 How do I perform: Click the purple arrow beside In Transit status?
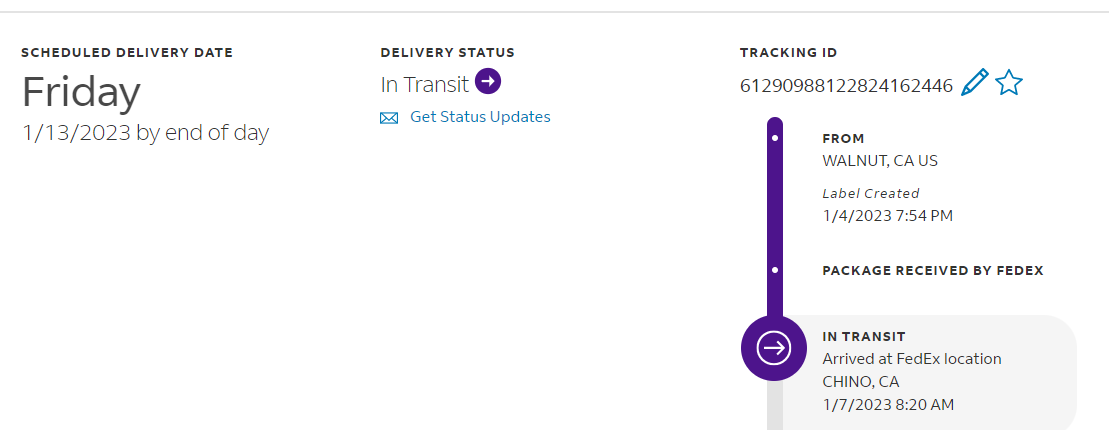coord(488,81)
